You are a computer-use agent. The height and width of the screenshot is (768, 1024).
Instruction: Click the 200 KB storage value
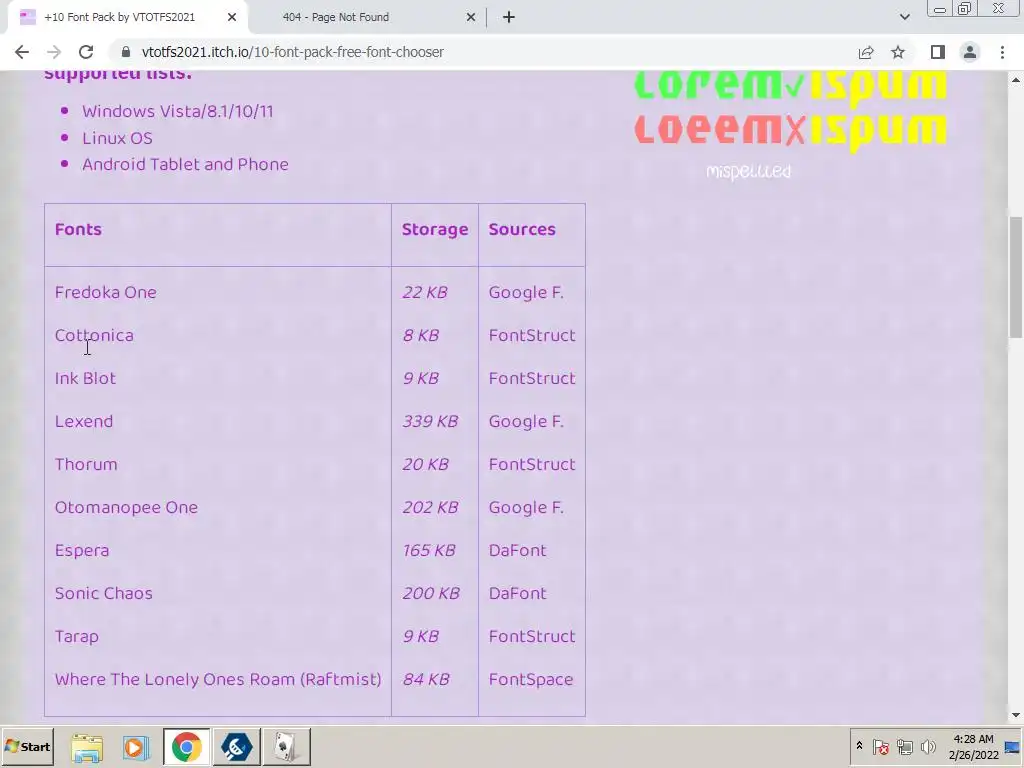tap(431, 593)
